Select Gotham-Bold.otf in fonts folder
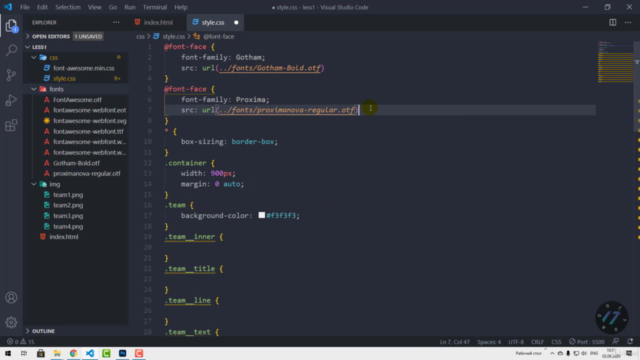Screen dimensions: 640x360 tap(76, 163)
